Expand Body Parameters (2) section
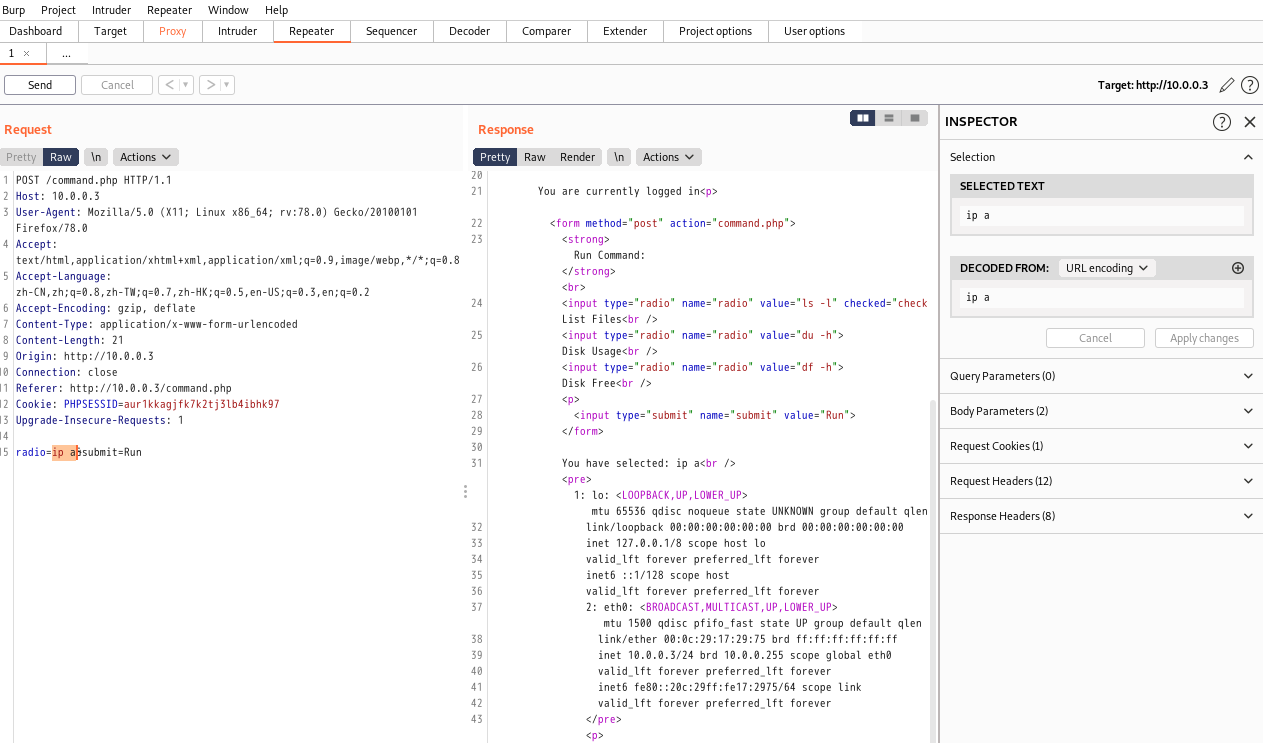Viewport: 1263px width, 743px height. pyautogui.click(x=1101, y=411)
